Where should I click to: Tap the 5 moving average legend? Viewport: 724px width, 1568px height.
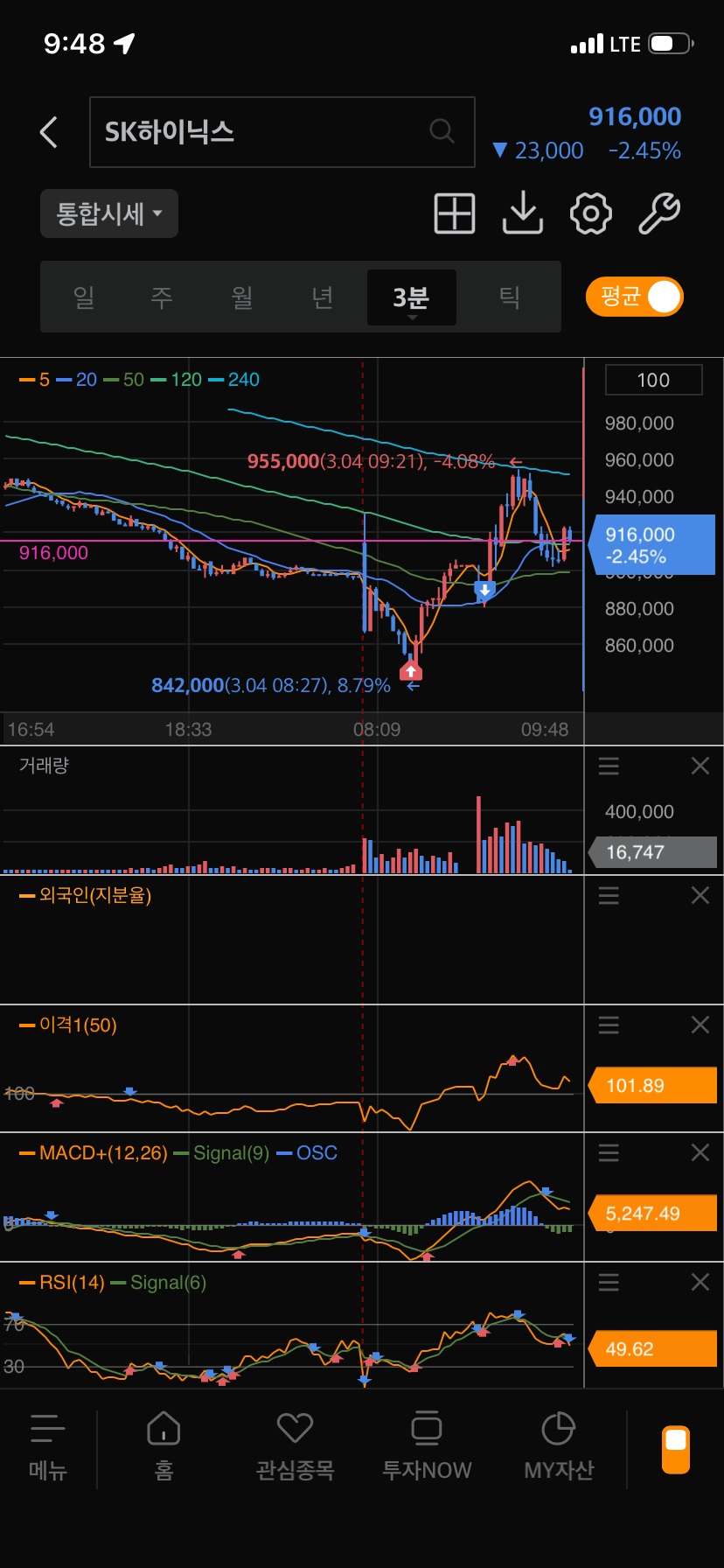35,380
